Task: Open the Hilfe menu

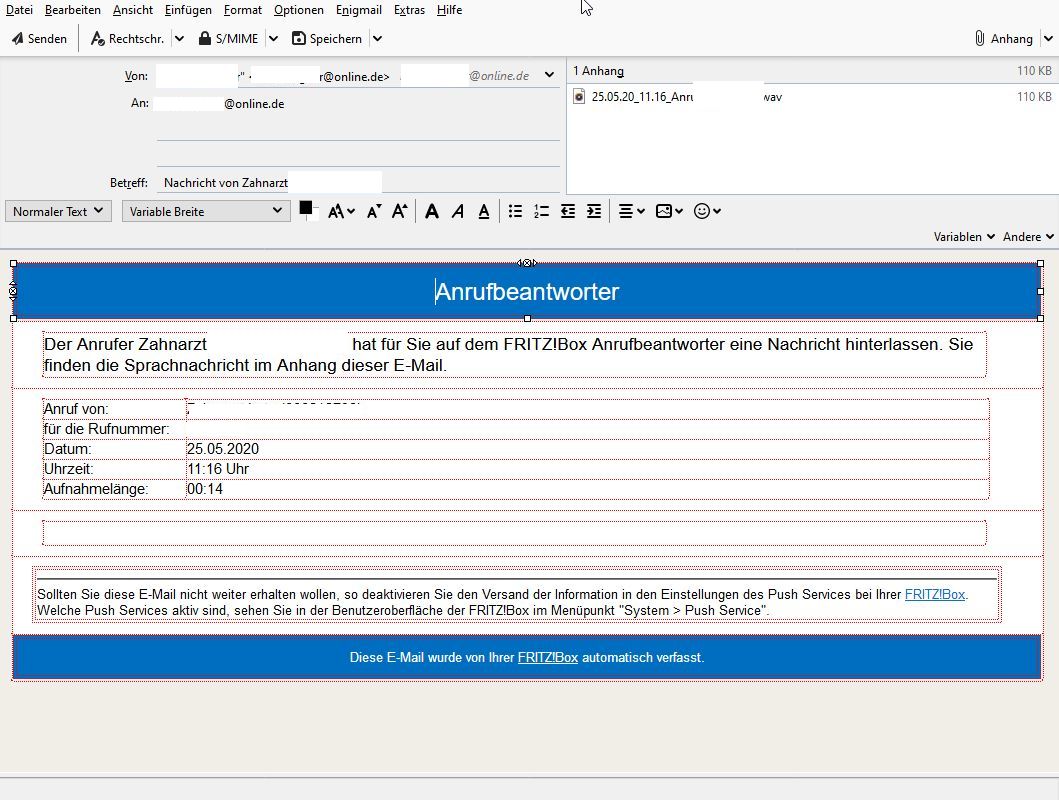Action: click(449, 10)
